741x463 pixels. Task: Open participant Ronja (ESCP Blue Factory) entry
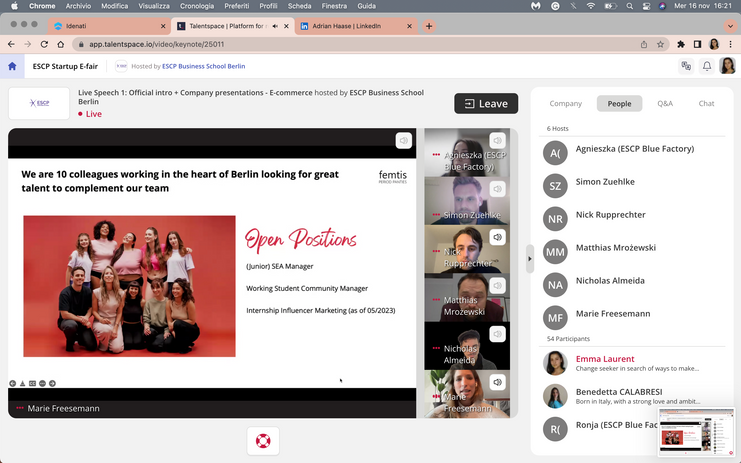(599, 429)
